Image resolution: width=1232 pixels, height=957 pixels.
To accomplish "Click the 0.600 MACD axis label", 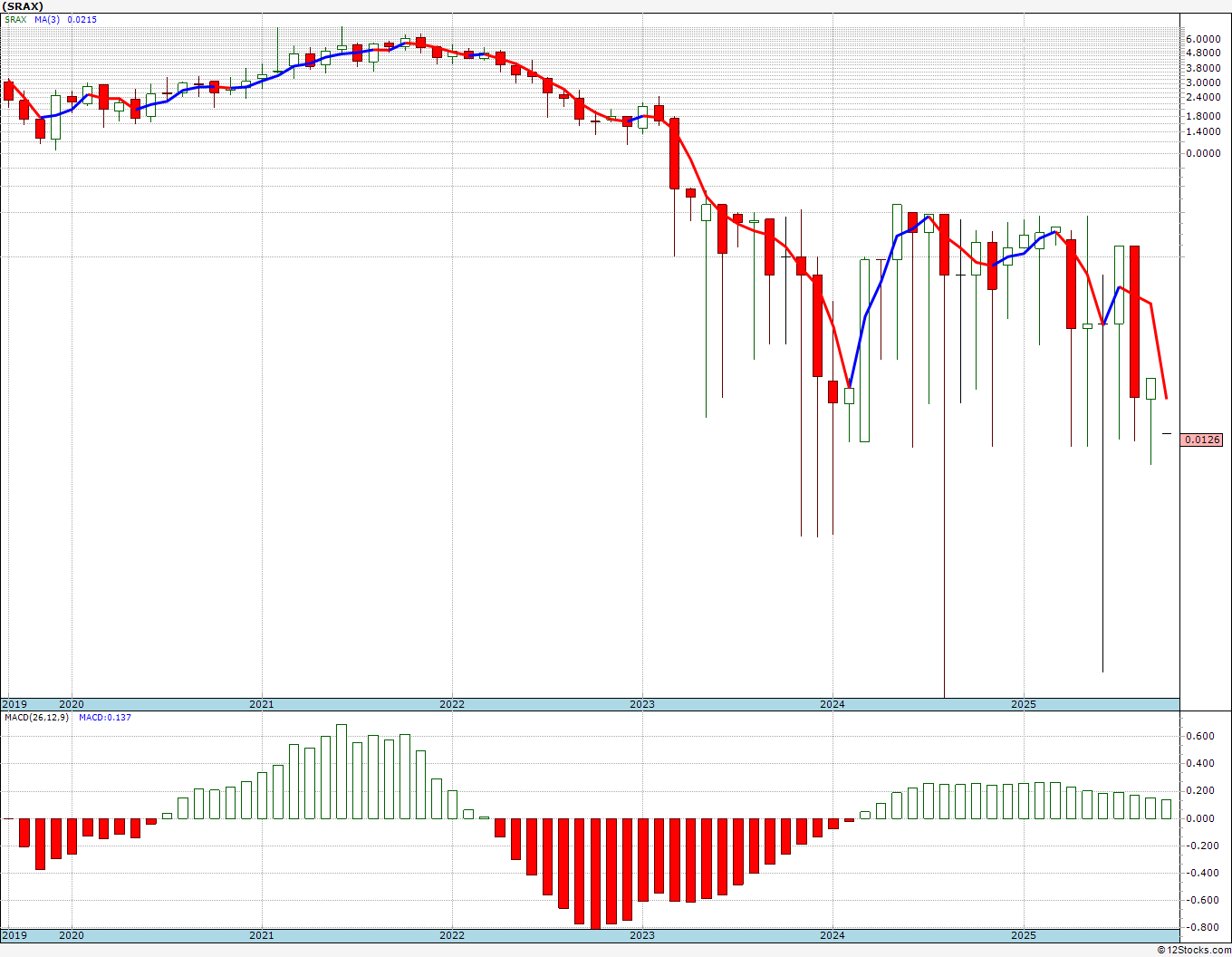I will pos(1199,736).
